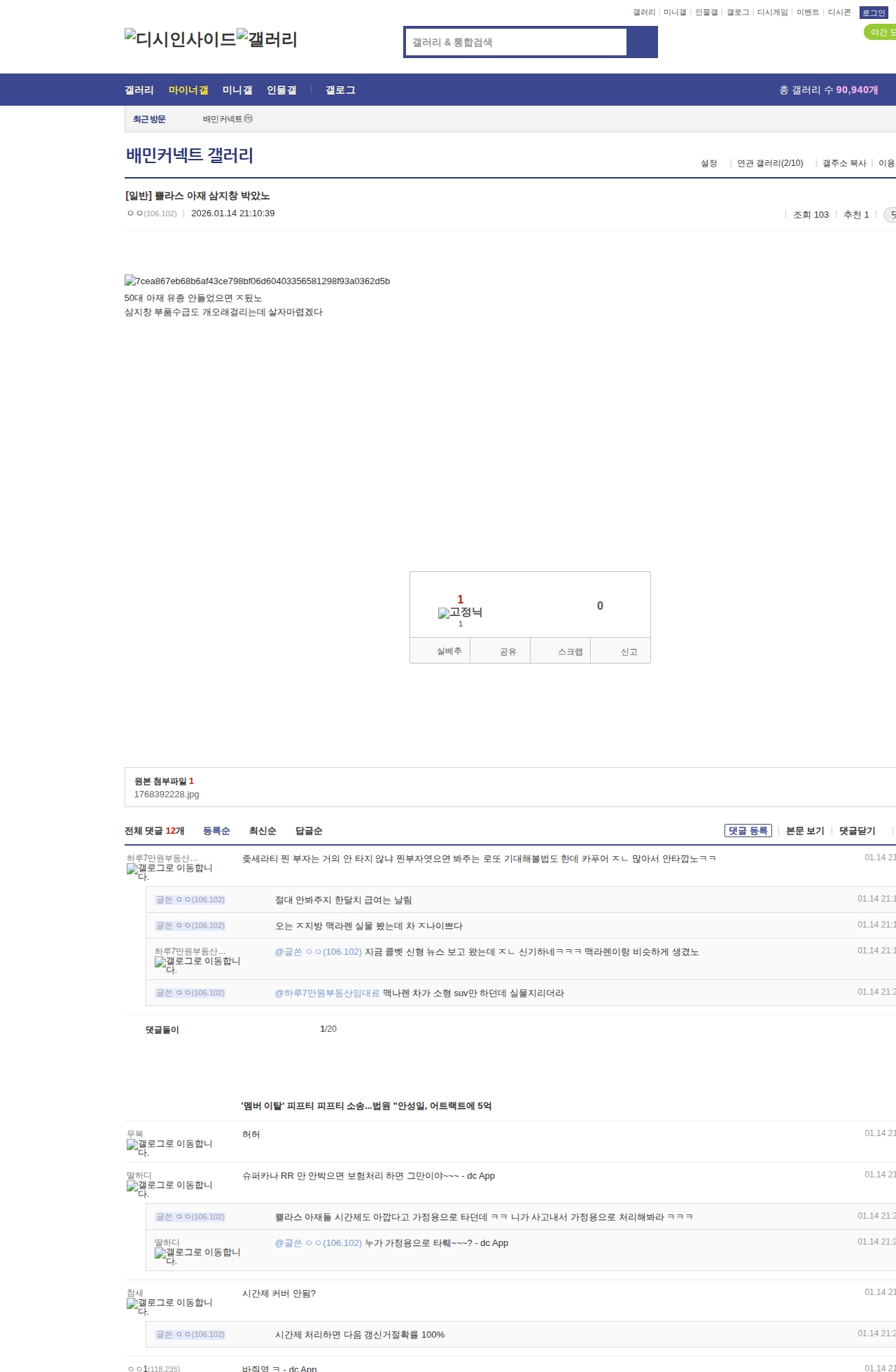The height and width of the screenshot is (1372, 896).
Task: Open 디시게임 top link
Action: coord(772,13)
